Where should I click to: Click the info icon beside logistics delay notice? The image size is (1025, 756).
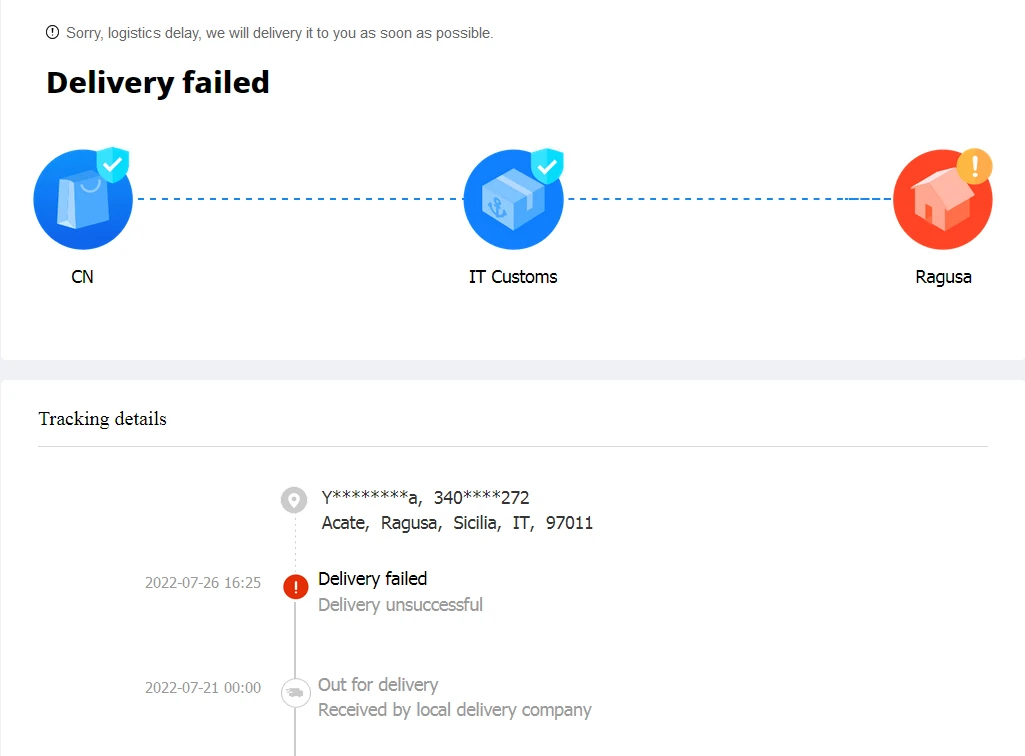tap(53, 32)
